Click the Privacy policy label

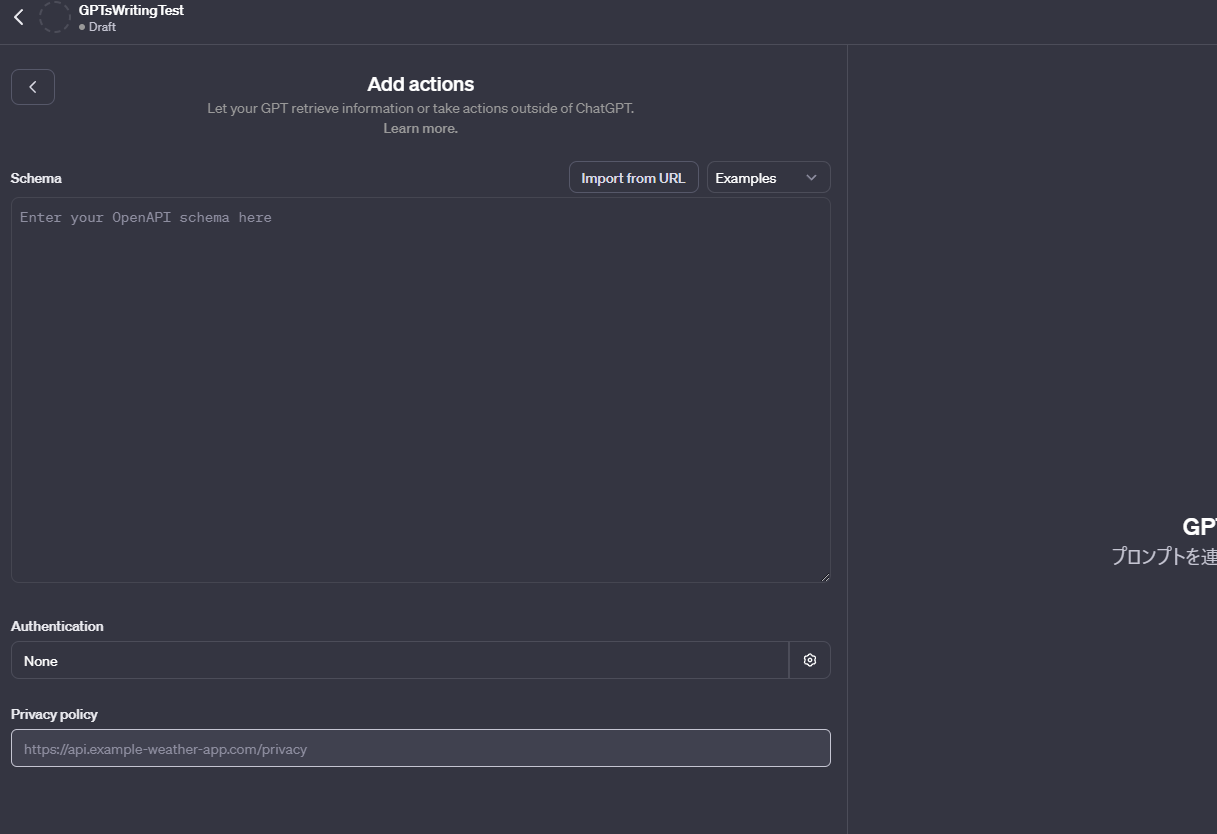[x=54, y=714]
